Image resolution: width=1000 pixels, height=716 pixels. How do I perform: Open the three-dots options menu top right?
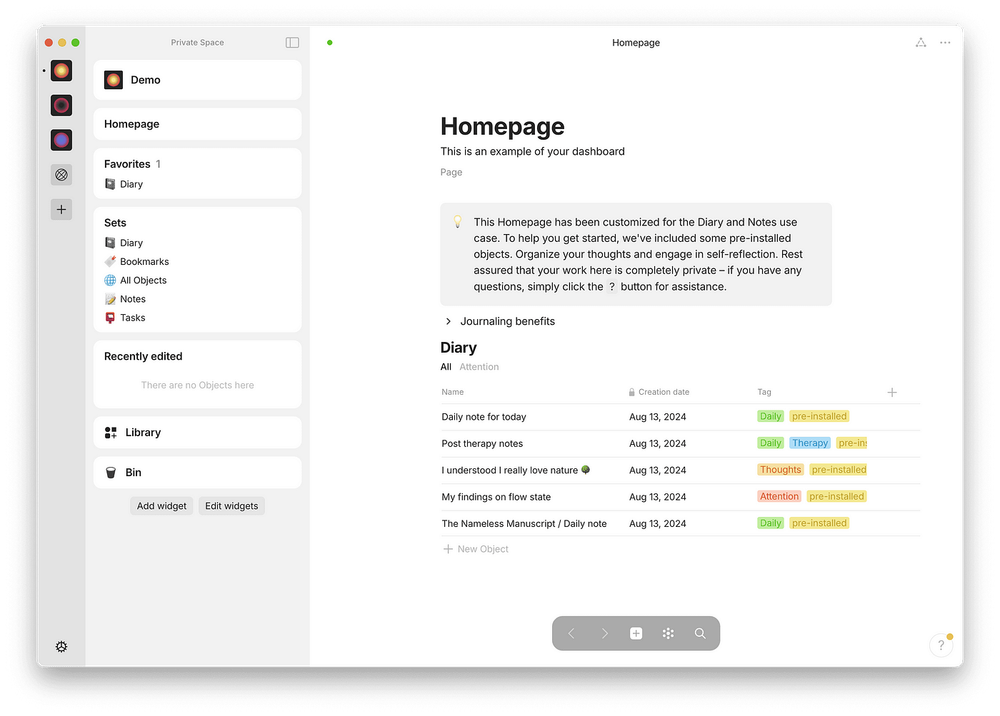point(945,42)
